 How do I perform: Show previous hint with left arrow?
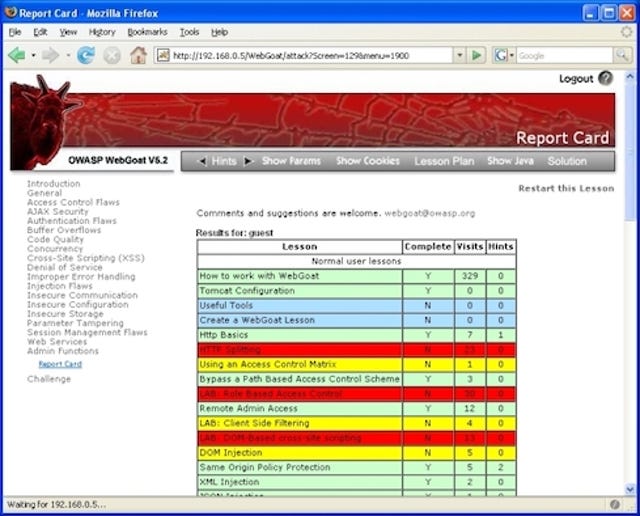202,161
